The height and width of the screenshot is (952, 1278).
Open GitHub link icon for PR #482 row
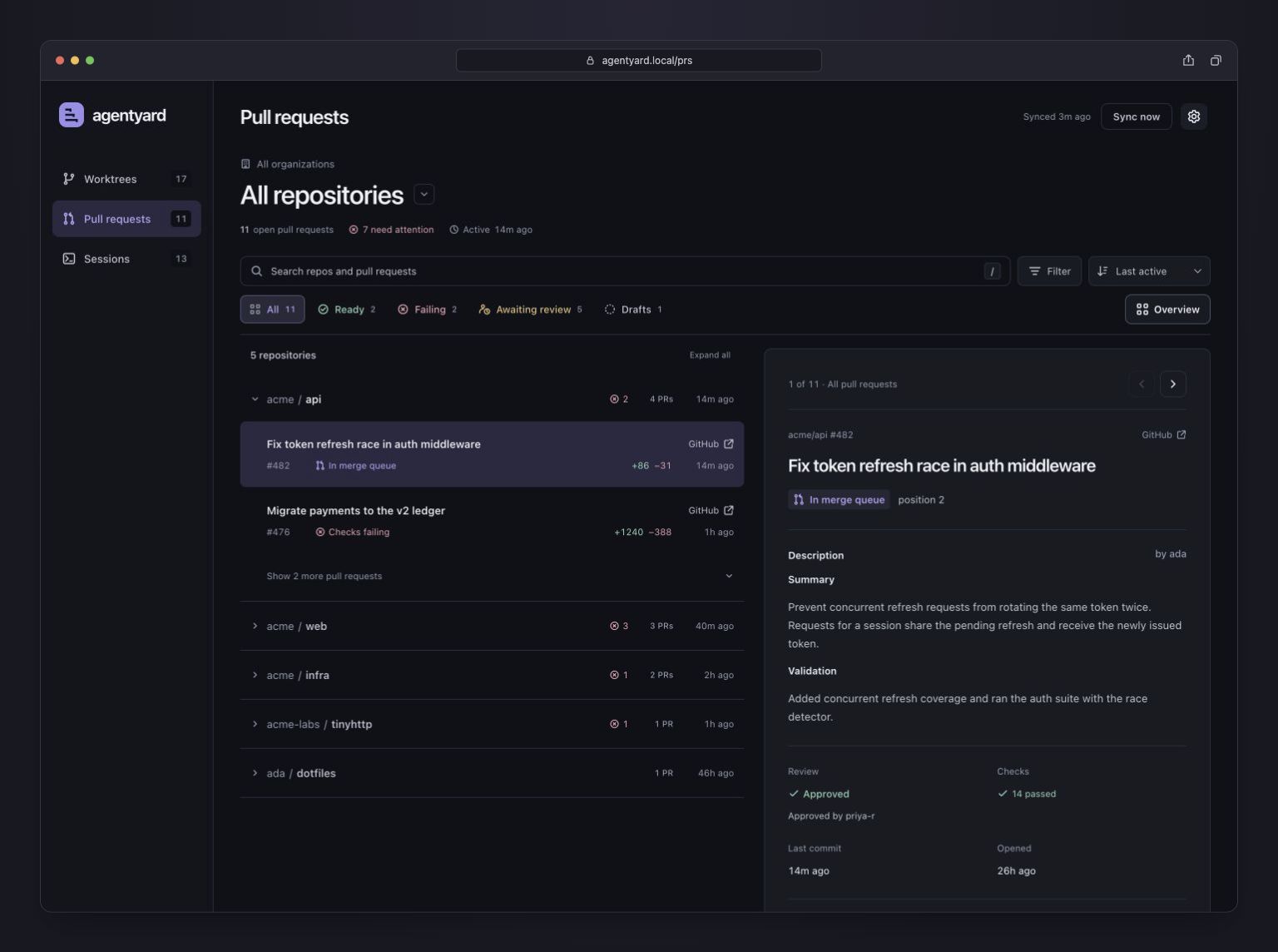729,444
